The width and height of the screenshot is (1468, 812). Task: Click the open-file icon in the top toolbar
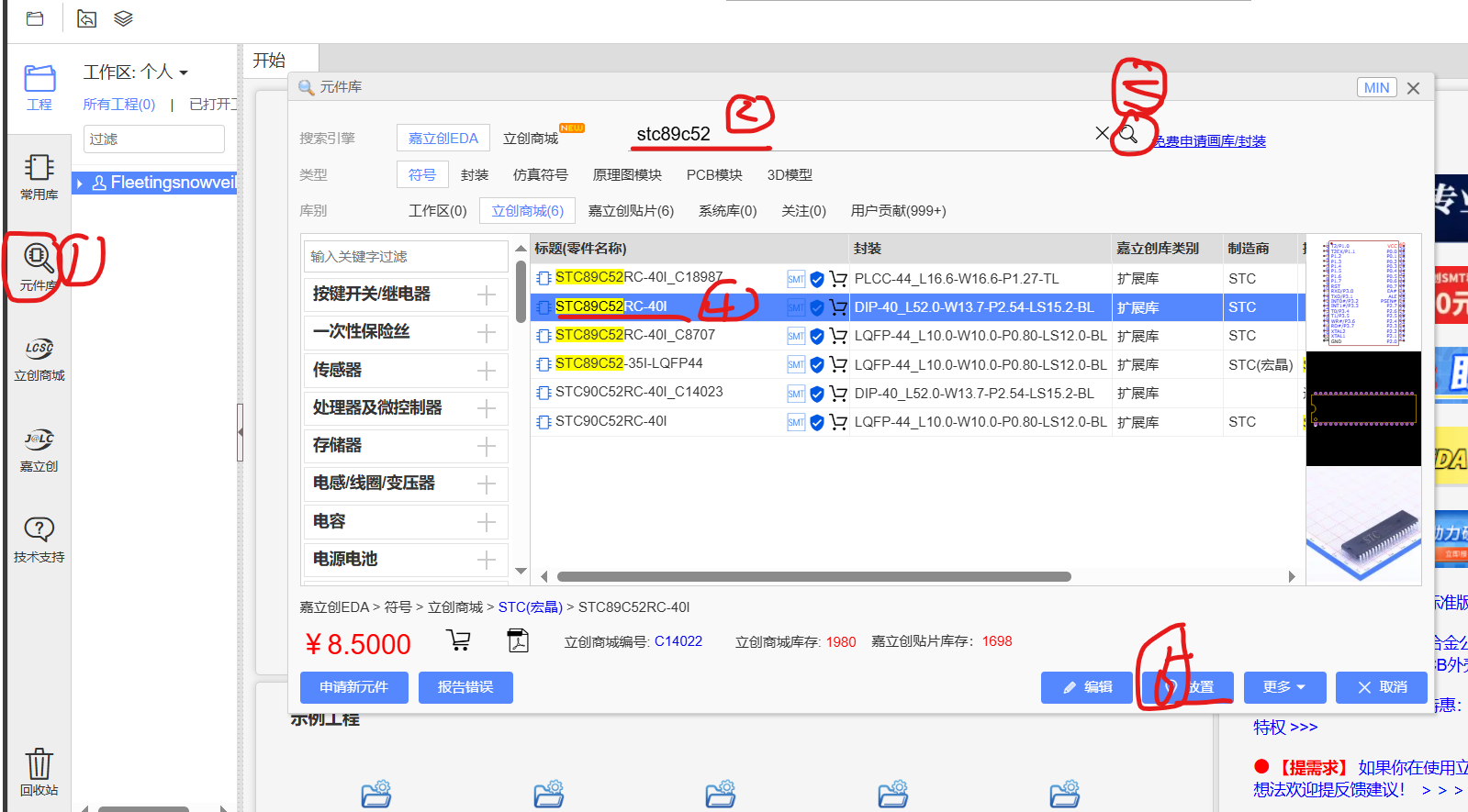pos(86,18)
